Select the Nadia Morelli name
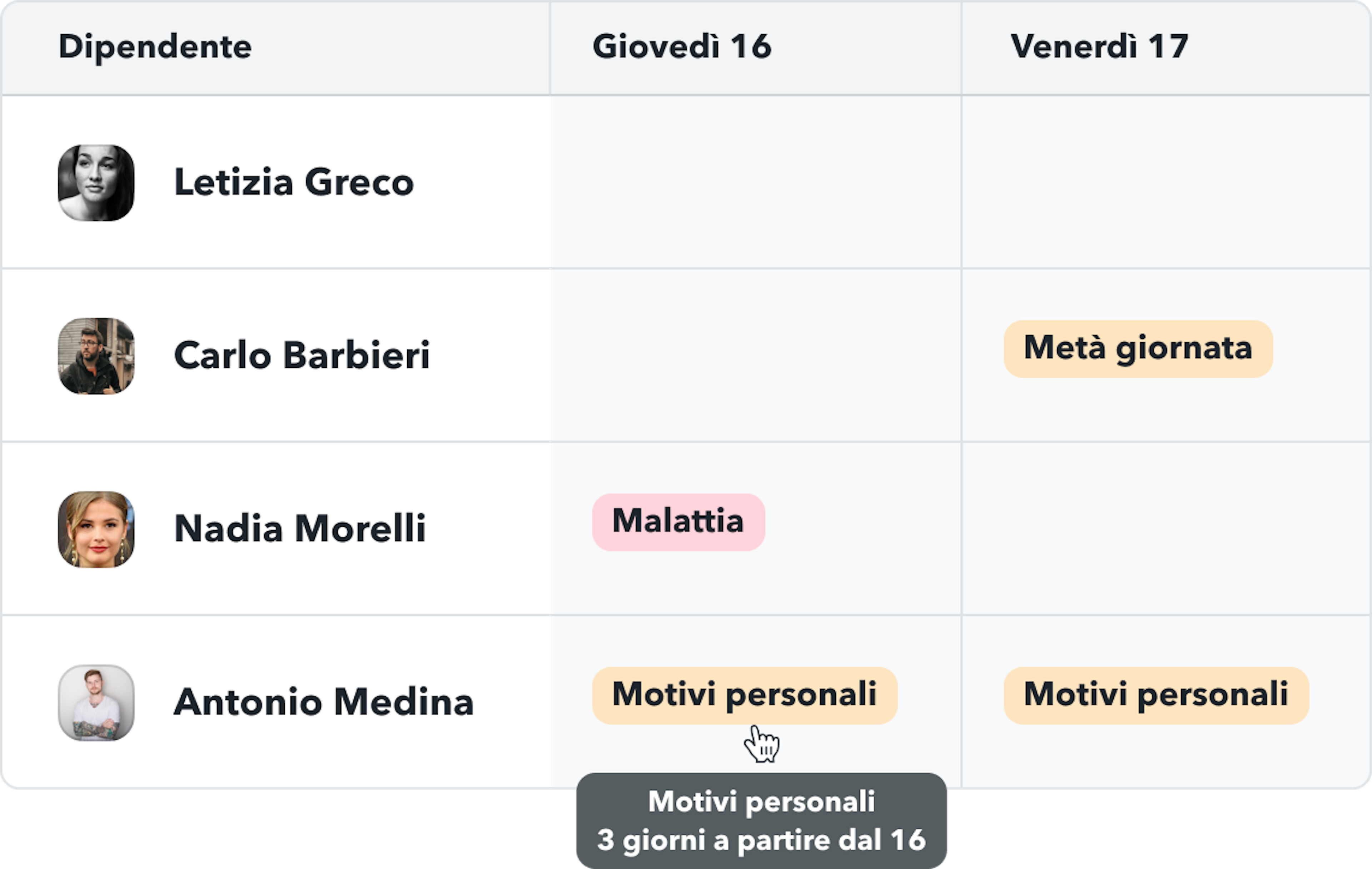 click(300, 529)
